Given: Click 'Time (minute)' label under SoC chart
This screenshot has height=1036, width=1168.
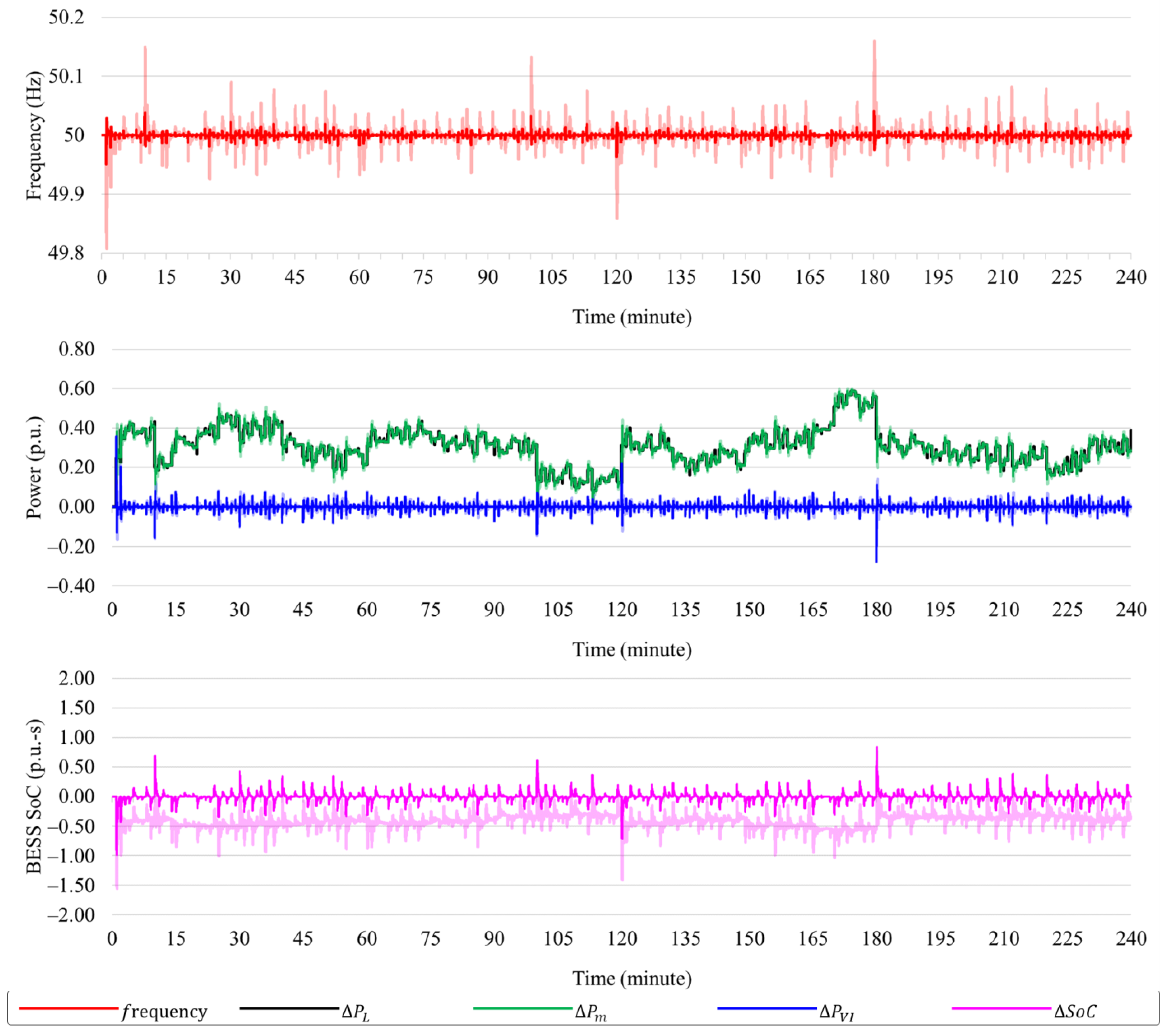Looking at the screenshot, I should [x=632, y=978].
